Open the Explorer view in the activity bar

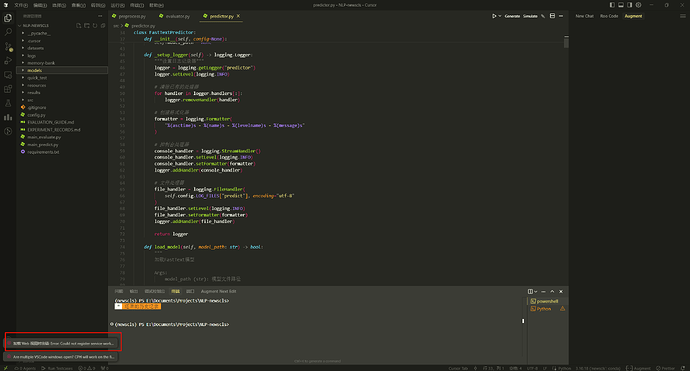coord(8,18)
